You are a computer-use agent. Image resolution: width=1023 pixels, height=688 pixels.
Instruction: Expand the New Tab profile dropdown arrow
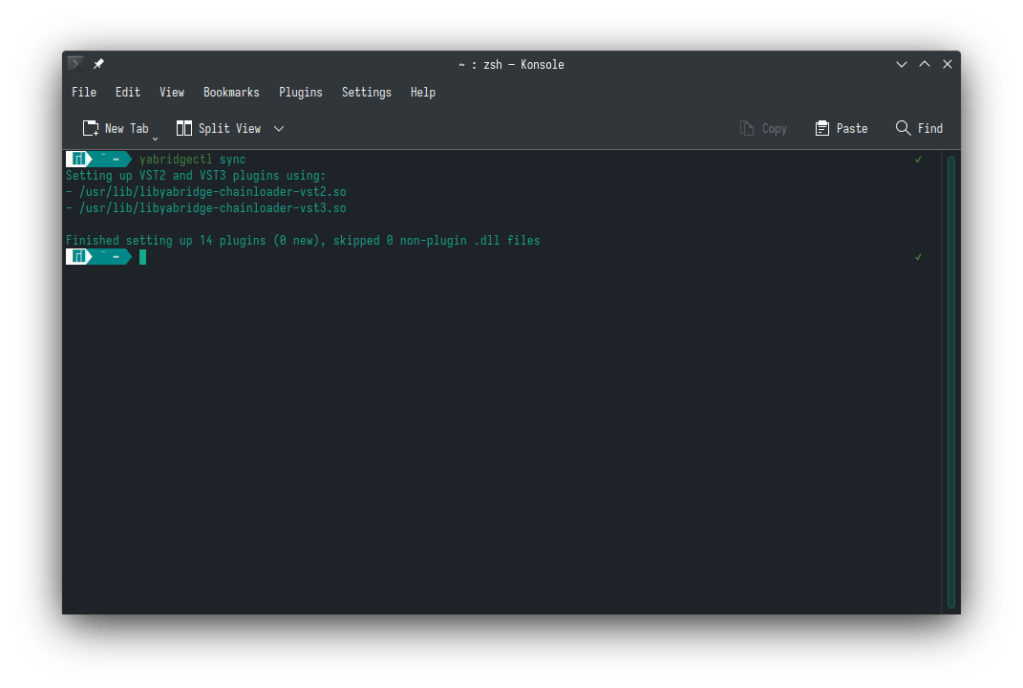click(155, 137)
